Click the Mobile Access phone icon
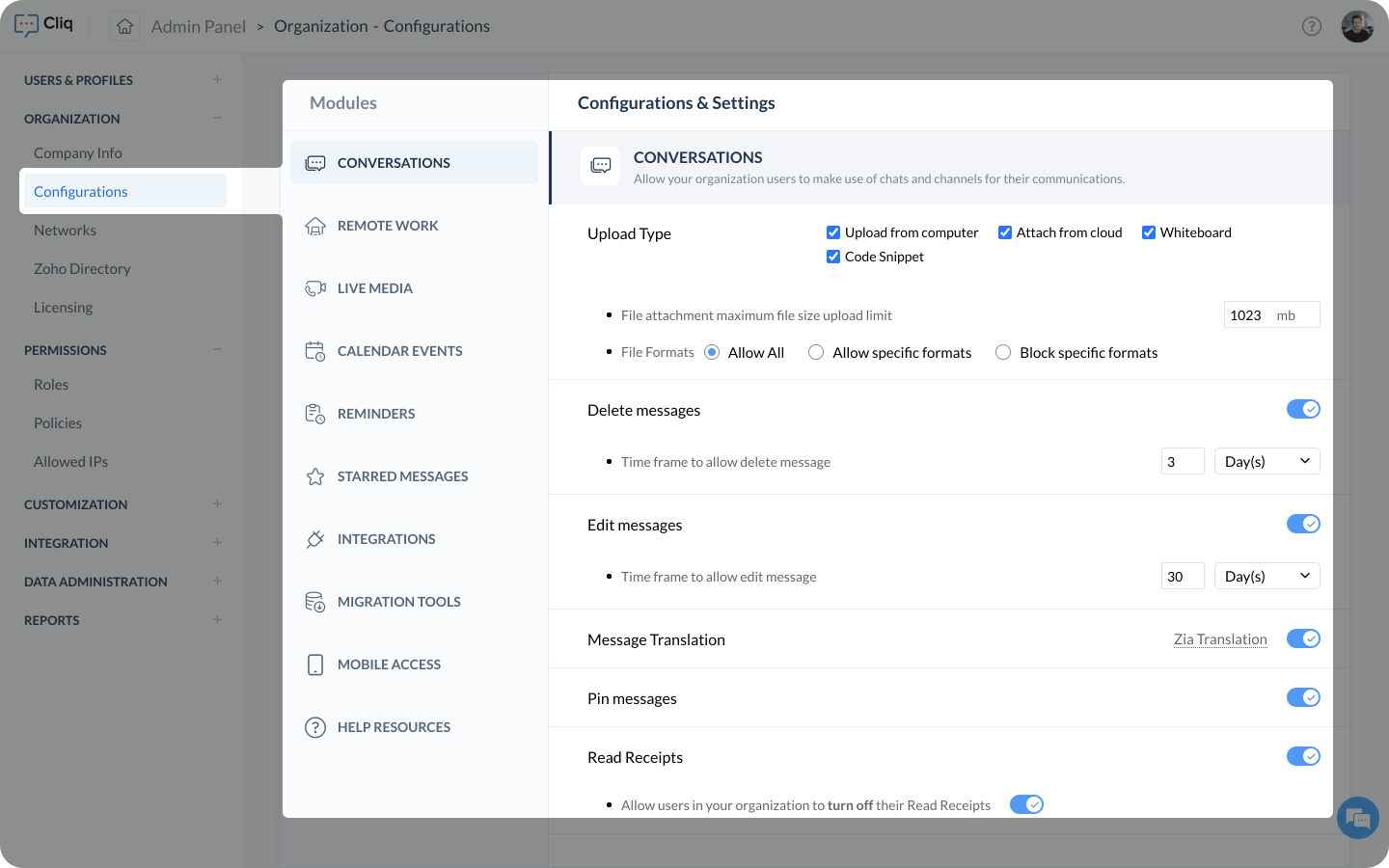1389x868 pixels. point(315,665)
